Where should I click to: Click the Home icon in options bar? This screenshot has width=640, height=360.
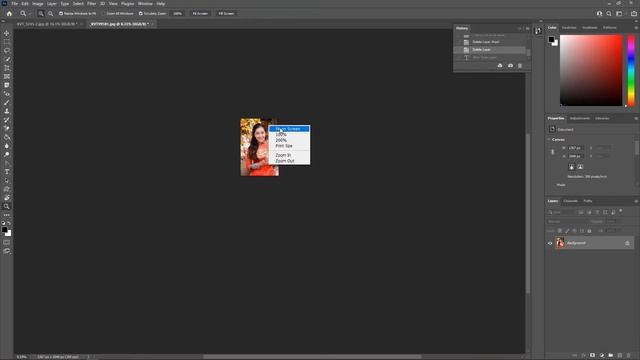pyautogui.click(x=9, y=13)
